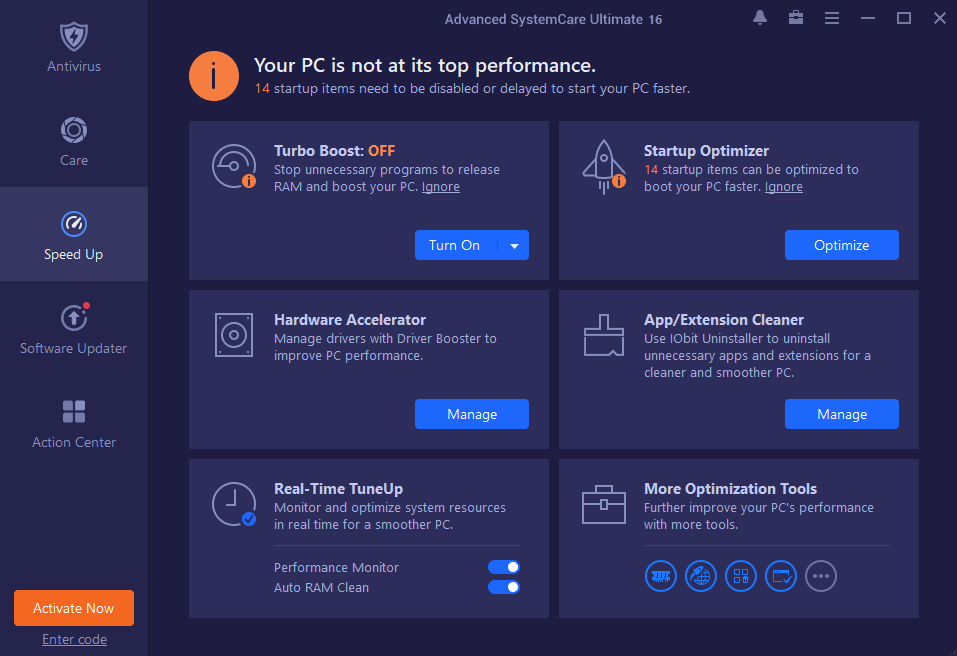
Task: Click the 'Startup Optimizer' heading
Action: pyautogui.click(x=706, y=151)
